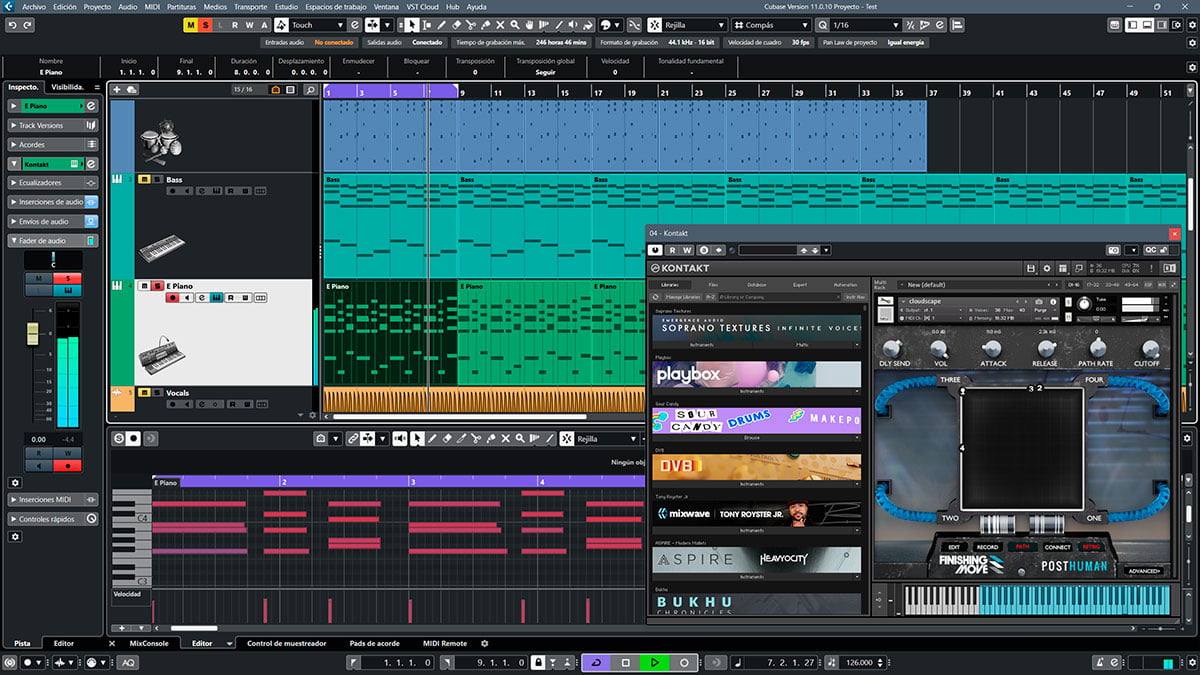Select the Erase tool in main toolbar
1200x675 pixels.
[457, 25]
